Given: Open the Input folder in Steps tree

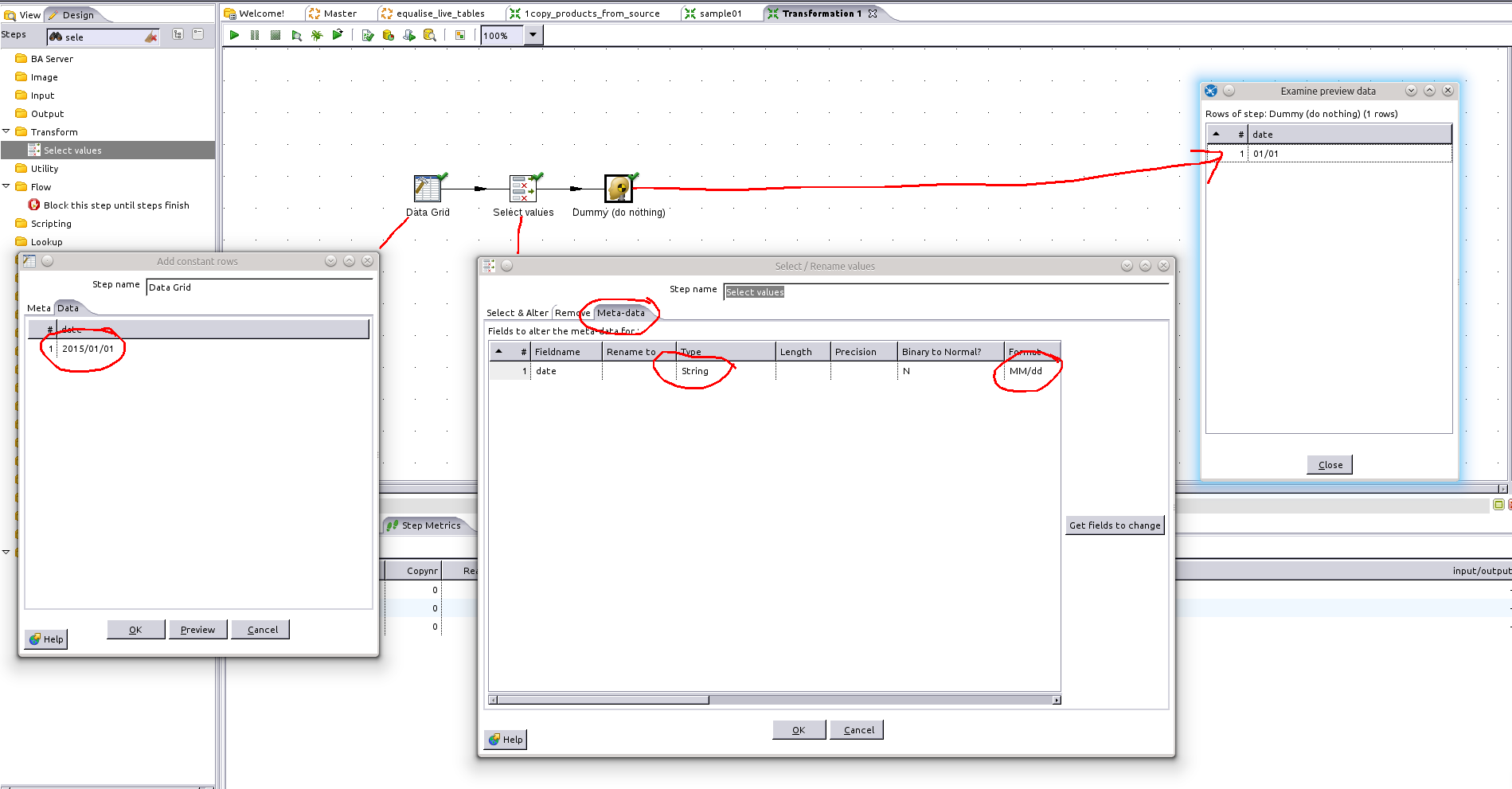Looking at the screenshot, I should 42,96.
